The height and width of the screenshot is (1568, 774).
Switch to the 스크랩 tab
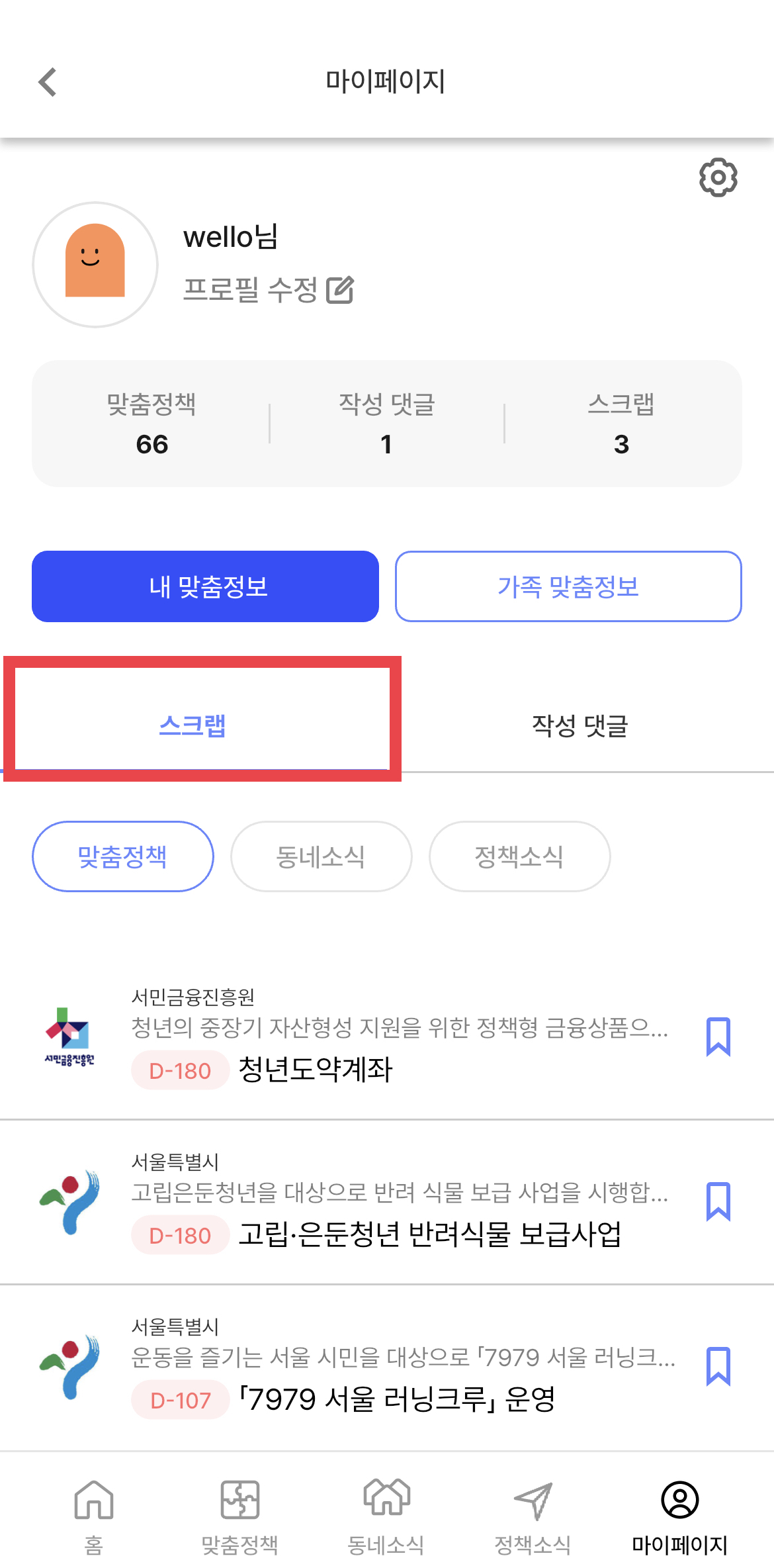tap(193, 725)
